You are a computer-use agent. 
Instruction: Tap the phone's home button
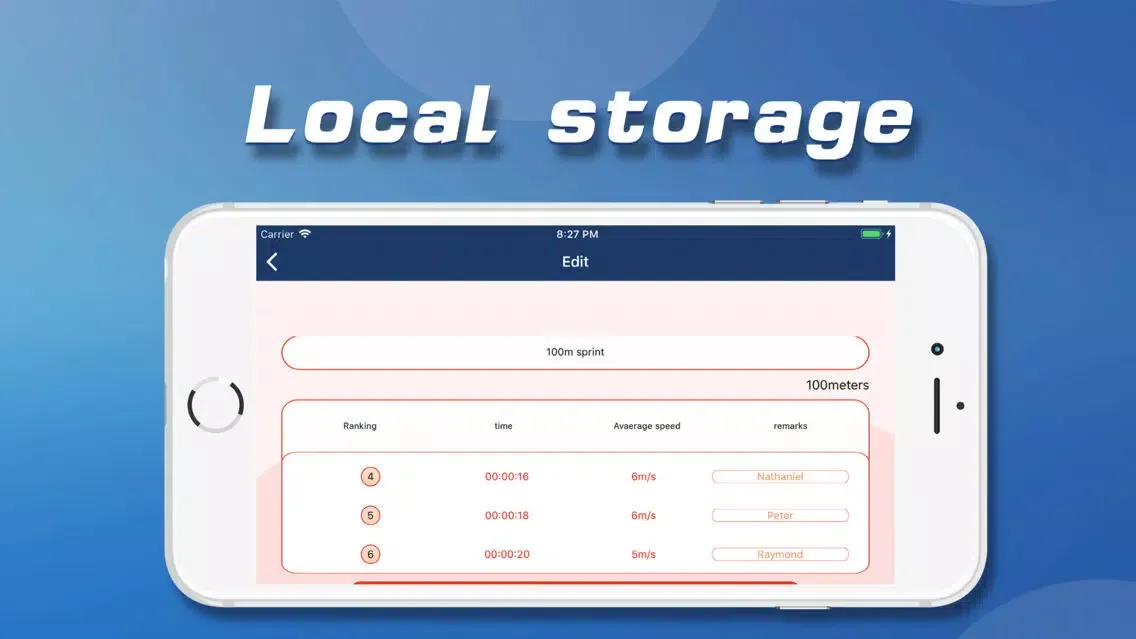(x=216, y=404)
